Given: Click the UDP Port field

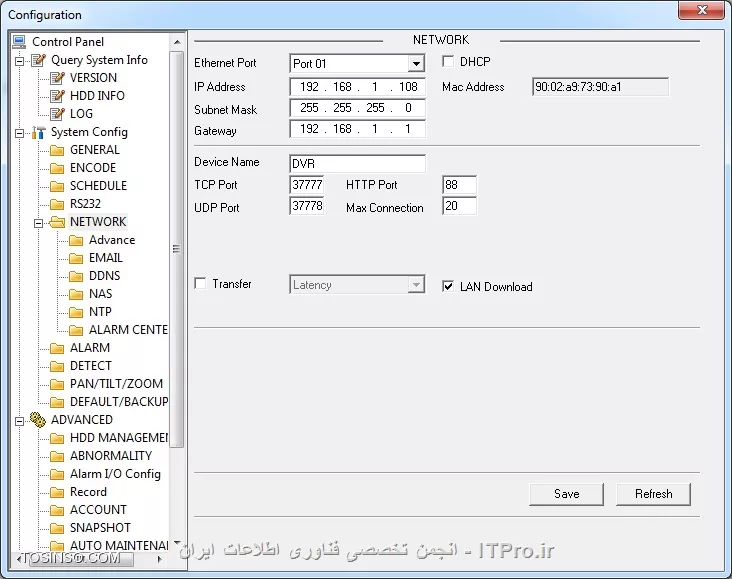Looking at the screenshot, I should (x=307, y=206).
